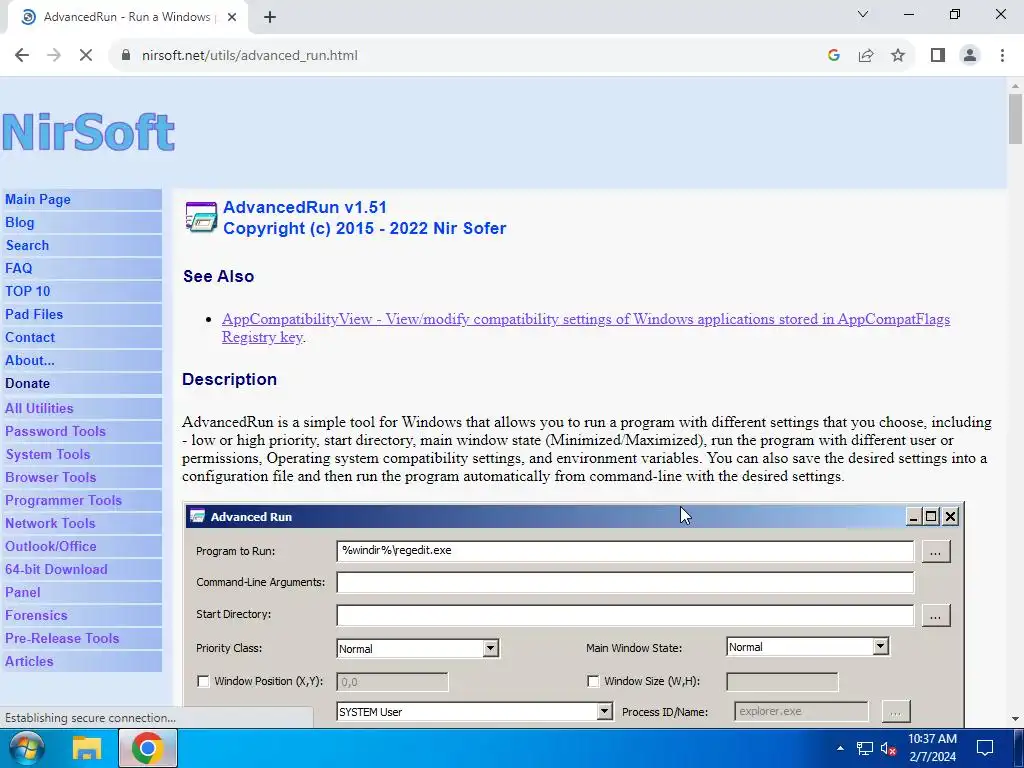Screen dimensions: 1024x768
Task: View site information via the padlock icon
Action: 126,56
